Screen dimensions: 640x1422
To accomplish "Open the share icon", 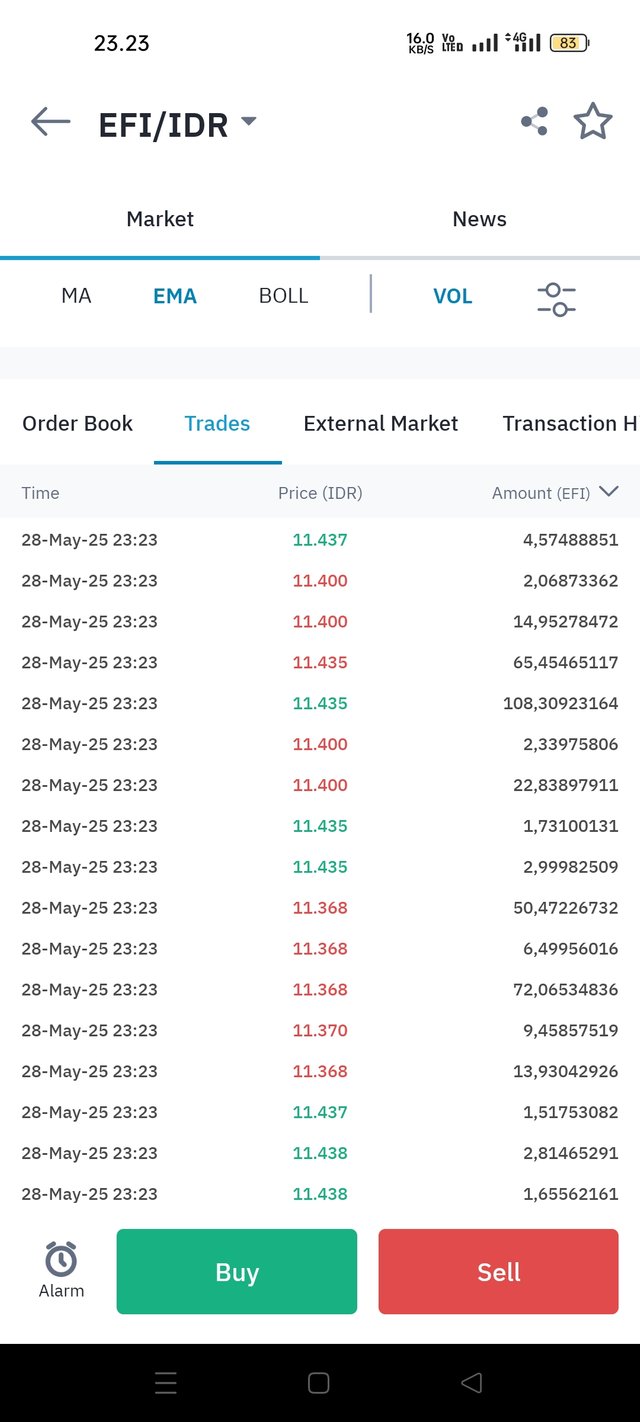I will [534, 122].
